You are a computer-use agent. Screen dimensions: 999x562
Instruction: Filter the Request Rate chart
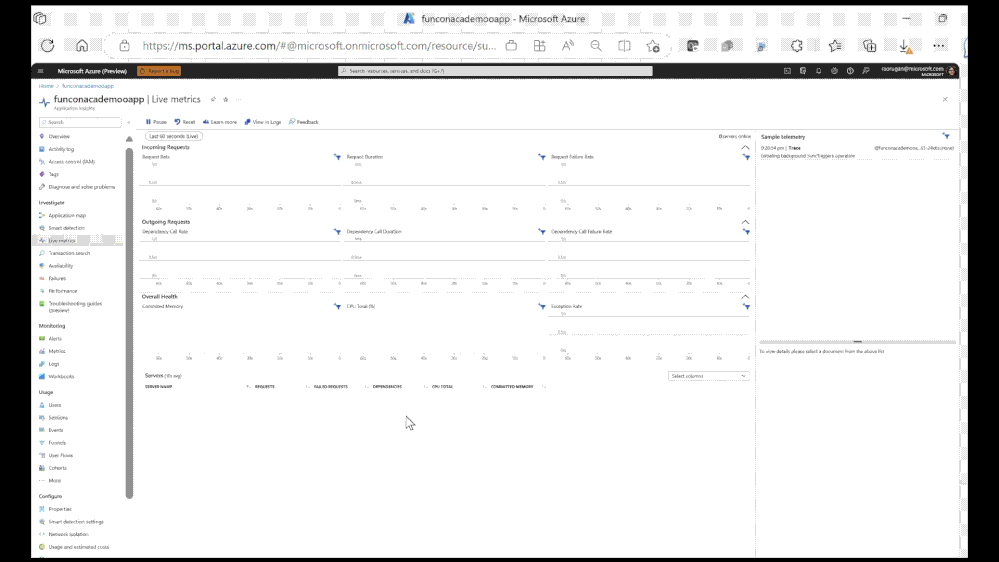coord(337,157)
